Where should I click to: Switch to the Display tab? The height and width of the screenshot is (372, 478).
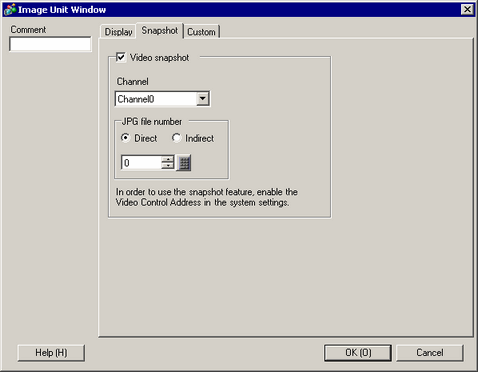point(118,32)
